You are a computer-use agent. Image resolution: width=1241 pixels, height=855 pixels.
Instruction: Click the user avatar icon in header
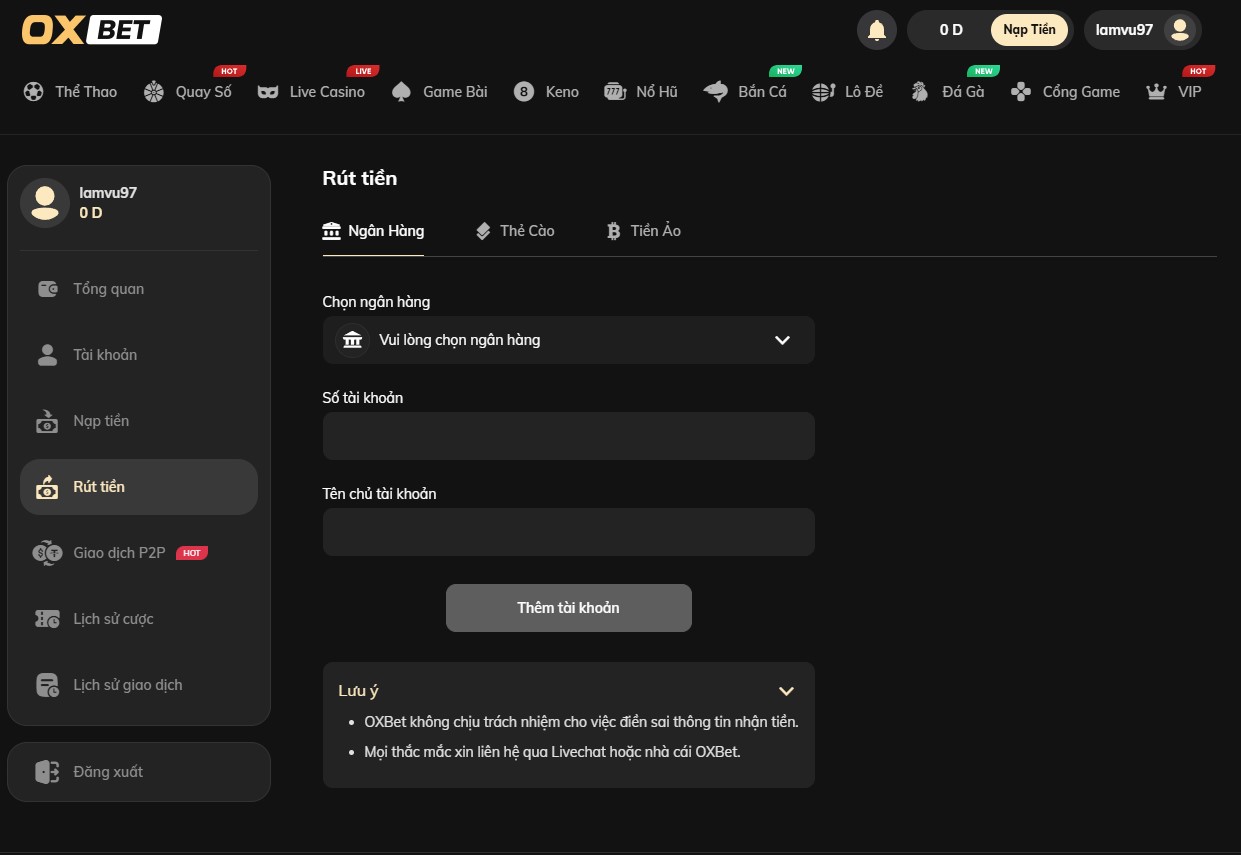pyautogui.click(x=1180, y=30)
